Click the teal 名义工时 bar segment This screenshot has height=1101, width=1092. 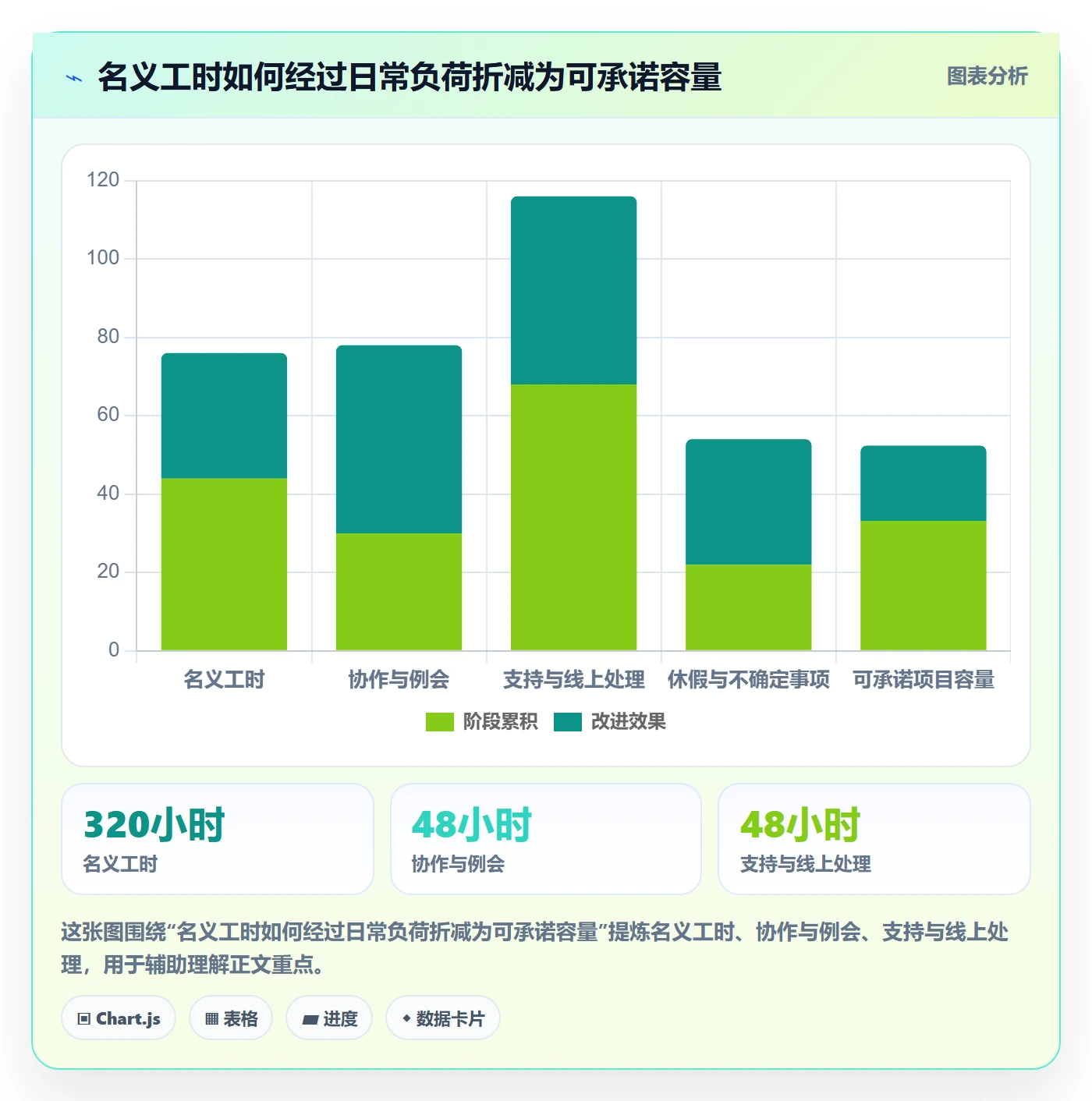224,416
